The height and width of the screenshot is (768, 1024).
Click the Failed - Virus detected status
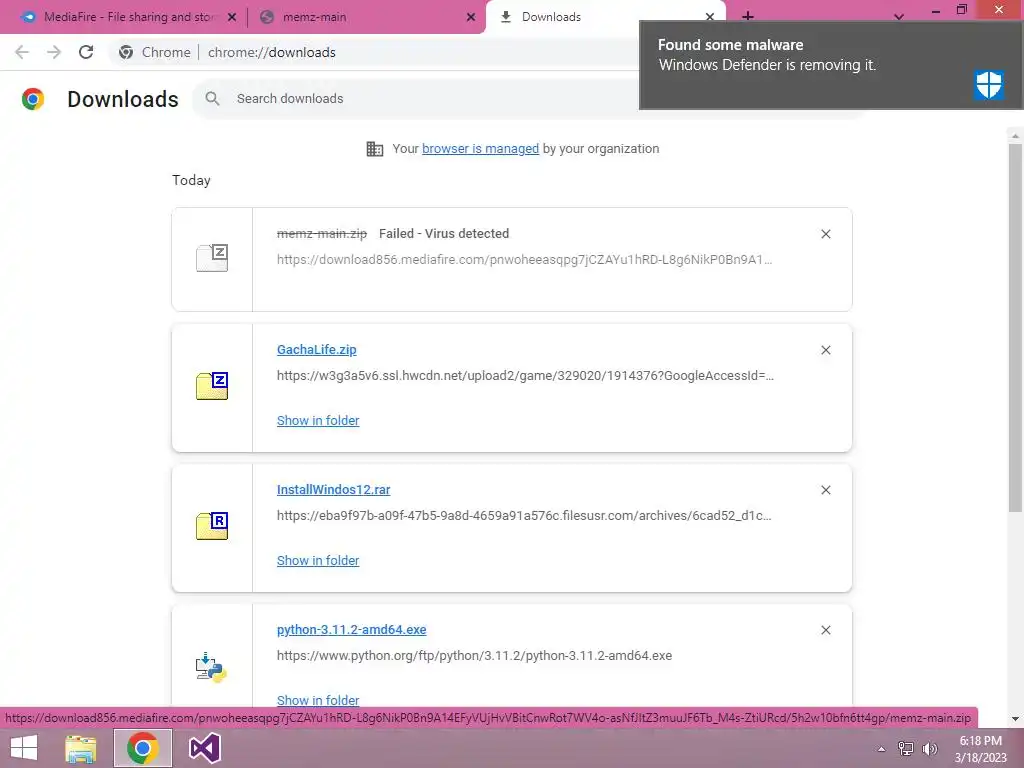[x=444, y=234]
